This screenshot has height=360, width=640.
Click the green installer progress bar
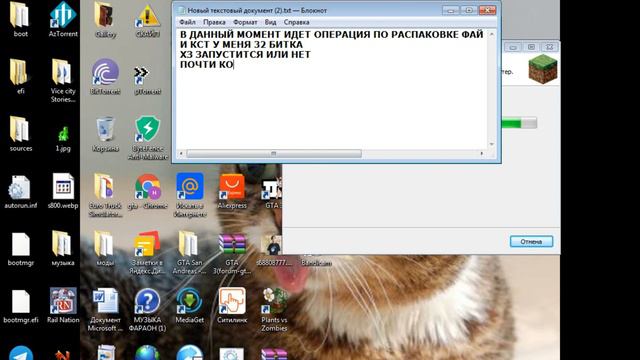point(519,123)
